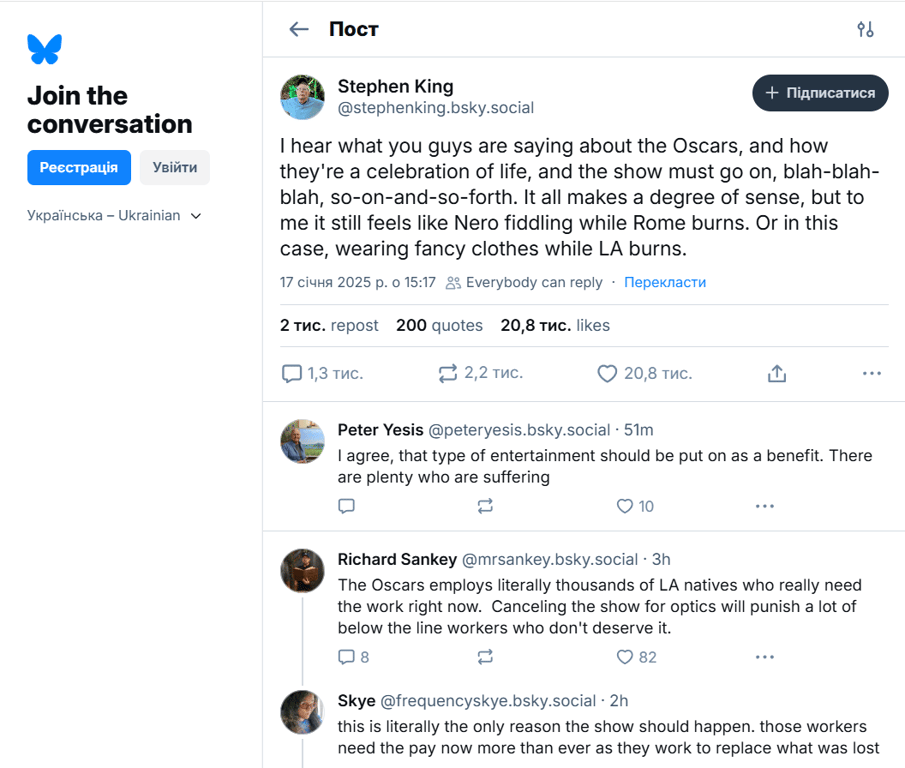Follow Stephen King via Підписатися button
Image resolution: width=905 pixels, height=768 pixels.
[820, 93]
